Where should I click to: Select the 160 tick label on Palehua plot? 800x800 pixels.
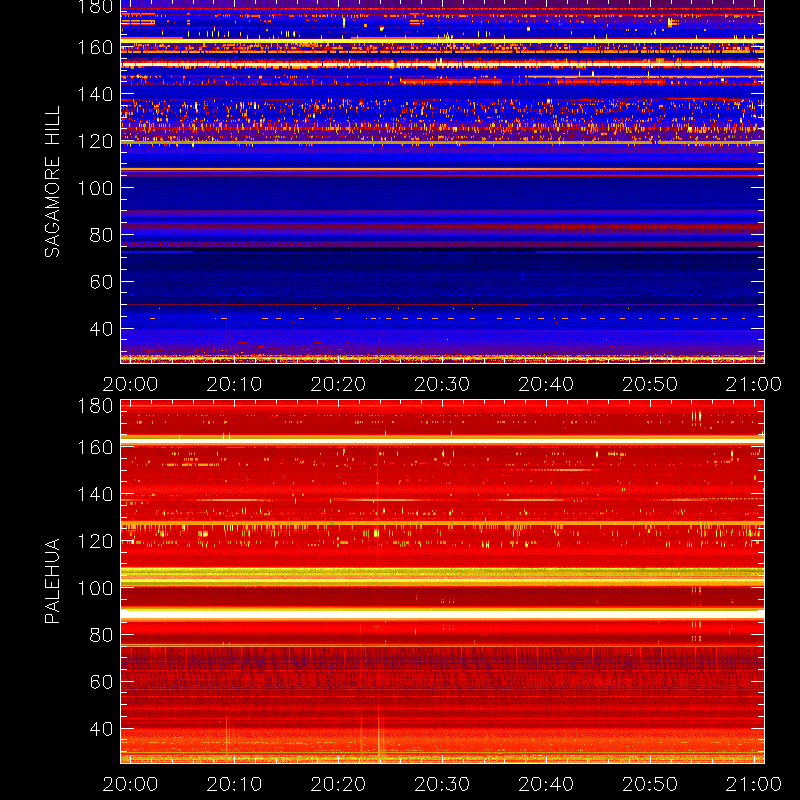(95, 447)
